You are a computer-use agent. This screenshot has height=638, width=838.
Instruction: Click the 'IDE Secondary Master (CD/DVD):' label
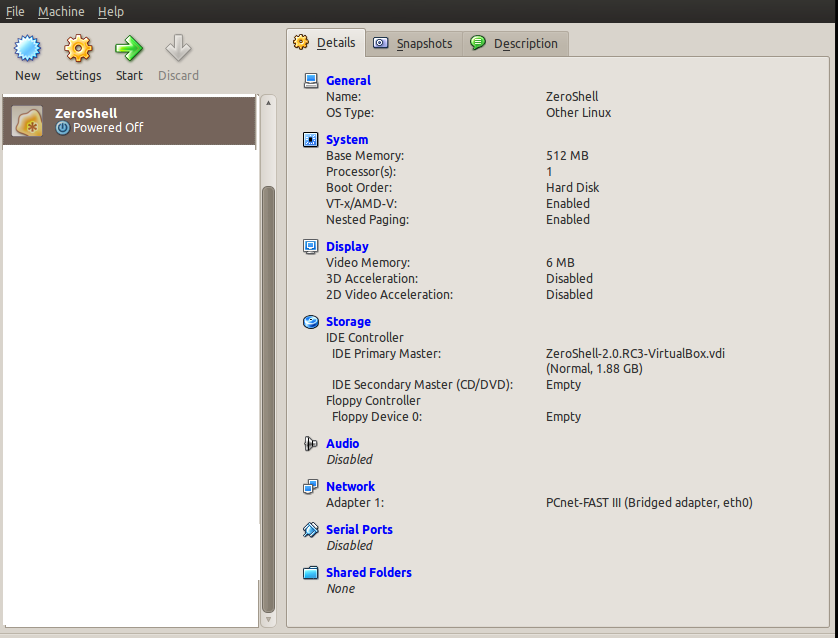(x=422, y=385)
